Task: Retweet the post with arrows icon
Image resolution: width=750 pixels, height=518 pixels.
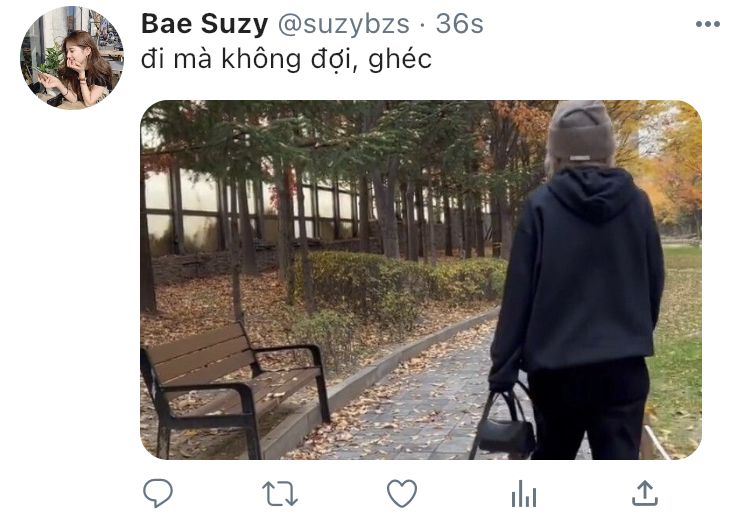Action: 280,494
